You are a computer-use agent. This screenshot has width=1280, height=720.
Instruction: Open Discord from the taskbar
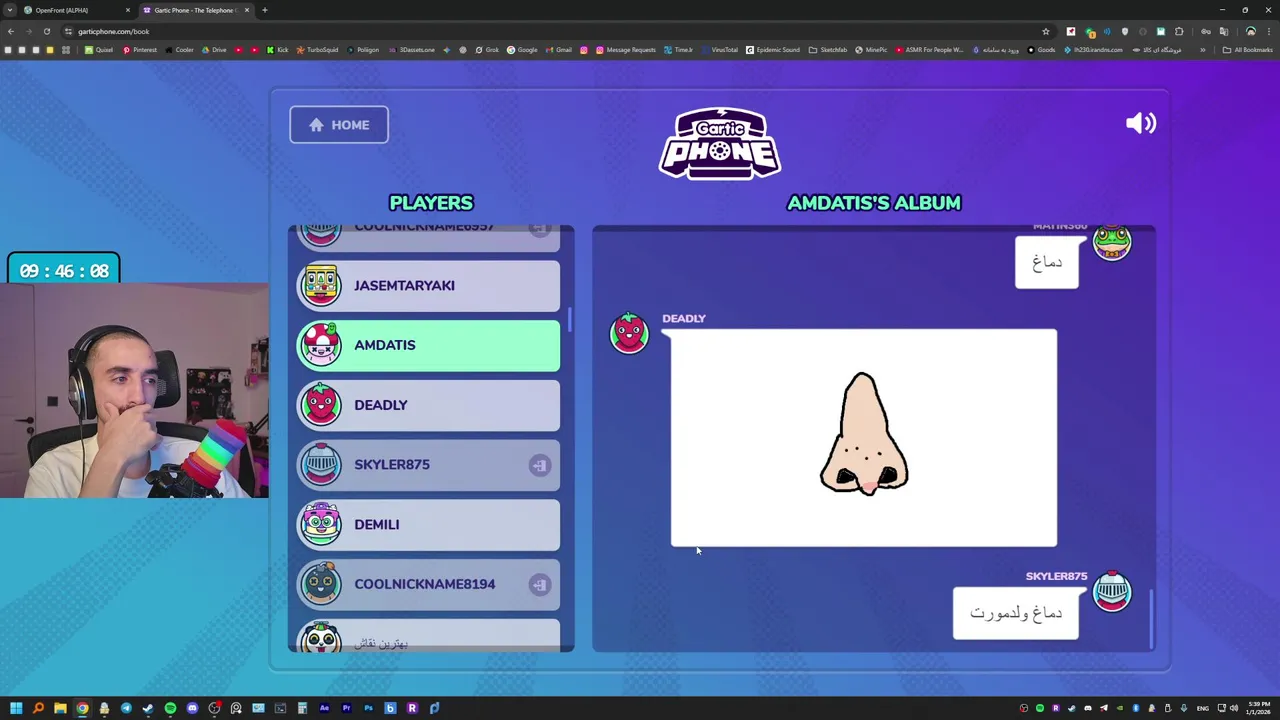[192, 708]
